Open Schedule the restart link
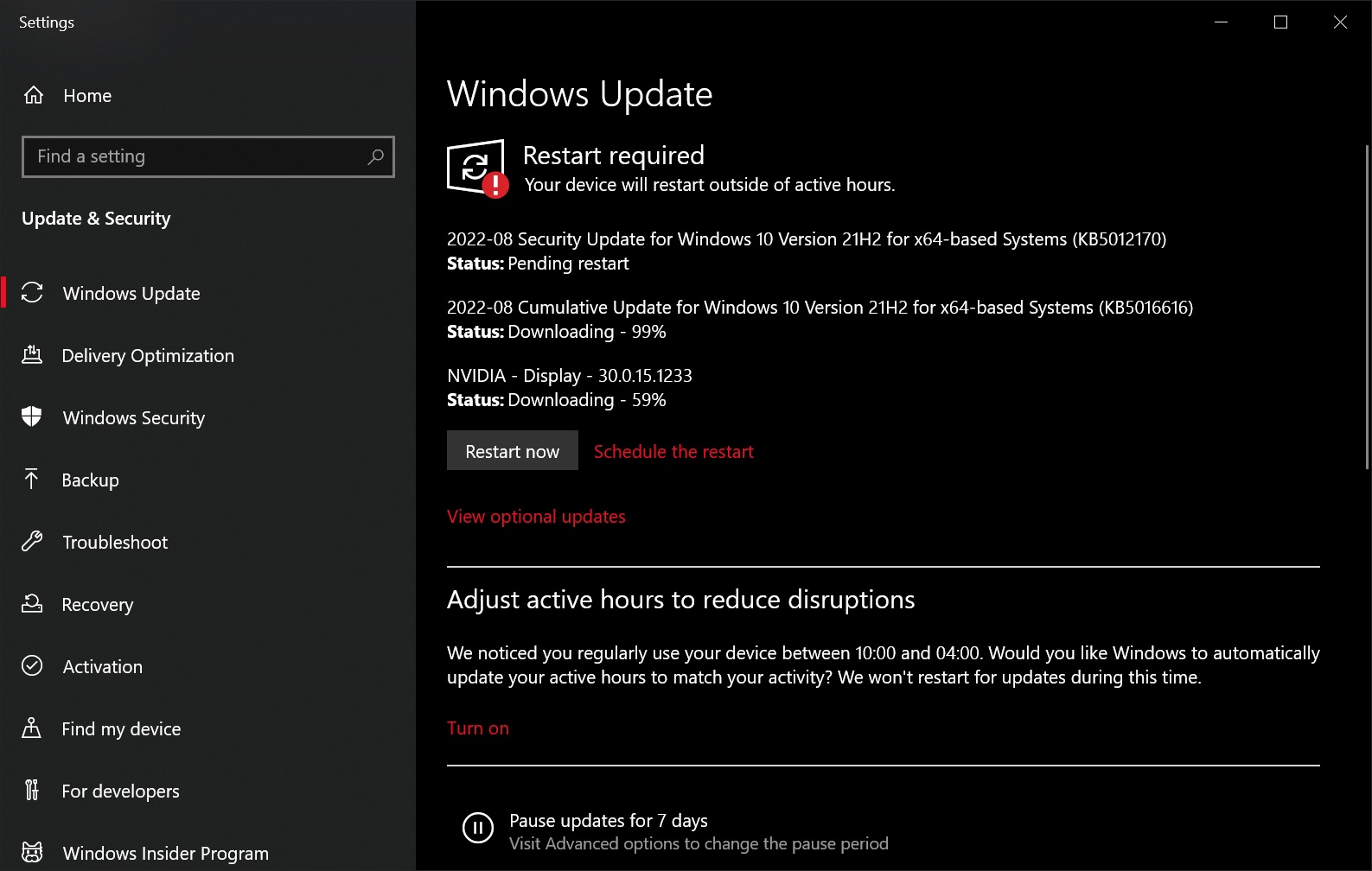Image resolution: width=1372 pixels, height=871 pixels. (673, 451)
